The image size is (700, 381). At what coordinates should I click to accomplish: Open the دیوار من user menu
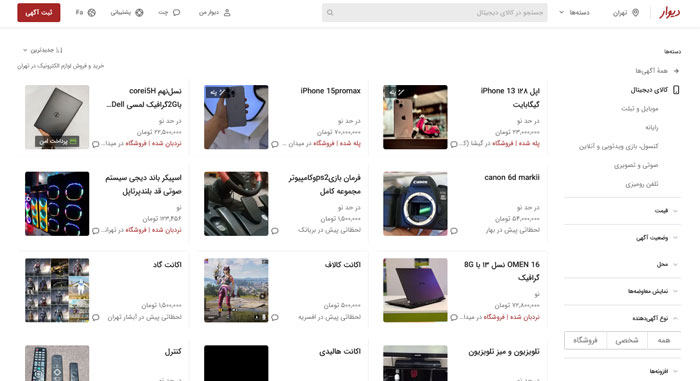tap(215, 13)
